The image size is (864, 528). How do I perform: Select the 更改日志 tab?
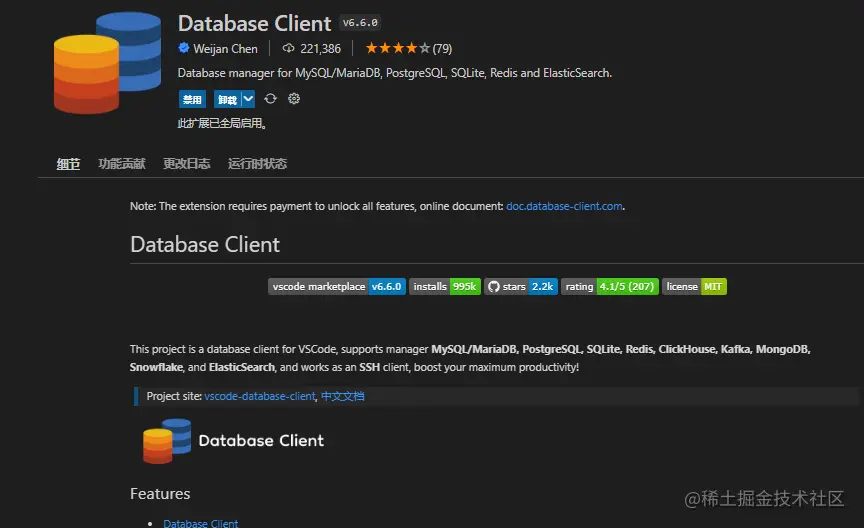tap(187, 164)
